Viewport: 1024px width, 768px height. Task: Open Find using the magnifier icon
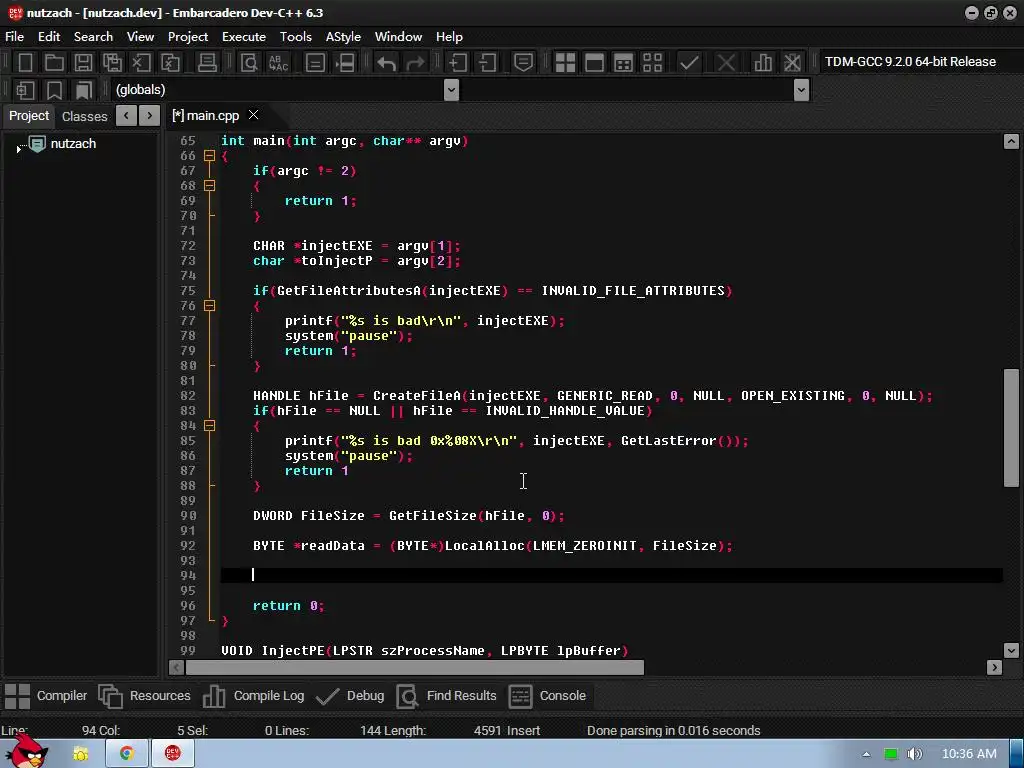[249, 63]
